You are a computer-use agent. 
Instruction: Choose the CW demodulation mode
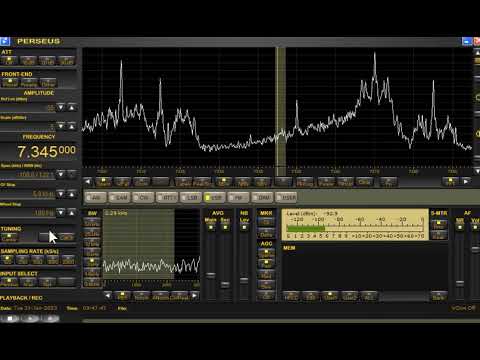144,197
